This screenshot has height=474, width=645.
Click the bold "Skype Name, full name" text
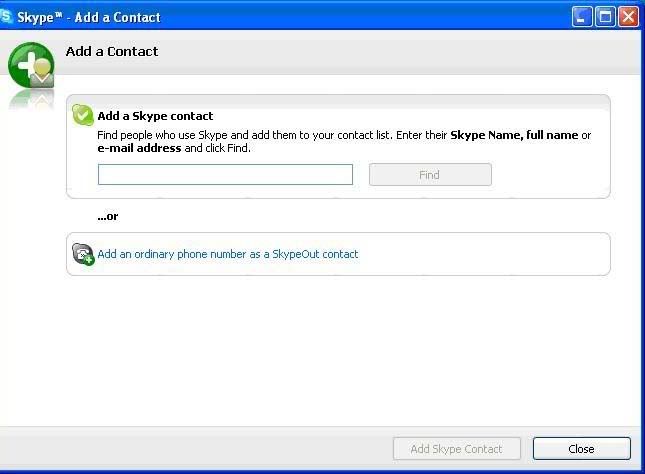pyautogui.click(x=514, y=135)
